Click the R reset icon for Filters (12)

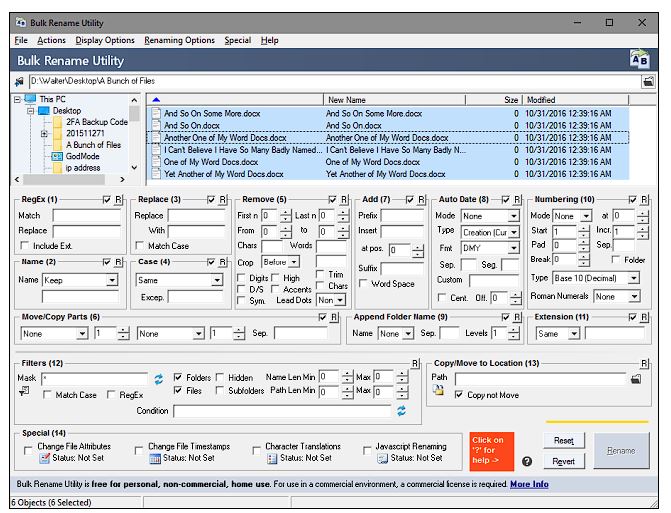tap(415, 363)
